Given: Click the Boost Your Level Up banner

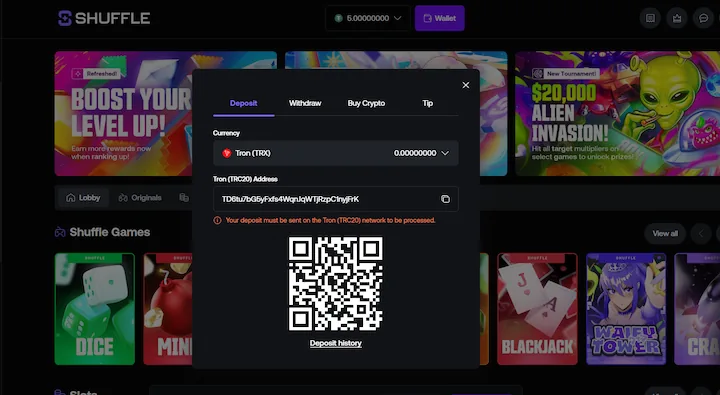Looking at the screenshot, I should pyautogui.click(x=123, y=113).
